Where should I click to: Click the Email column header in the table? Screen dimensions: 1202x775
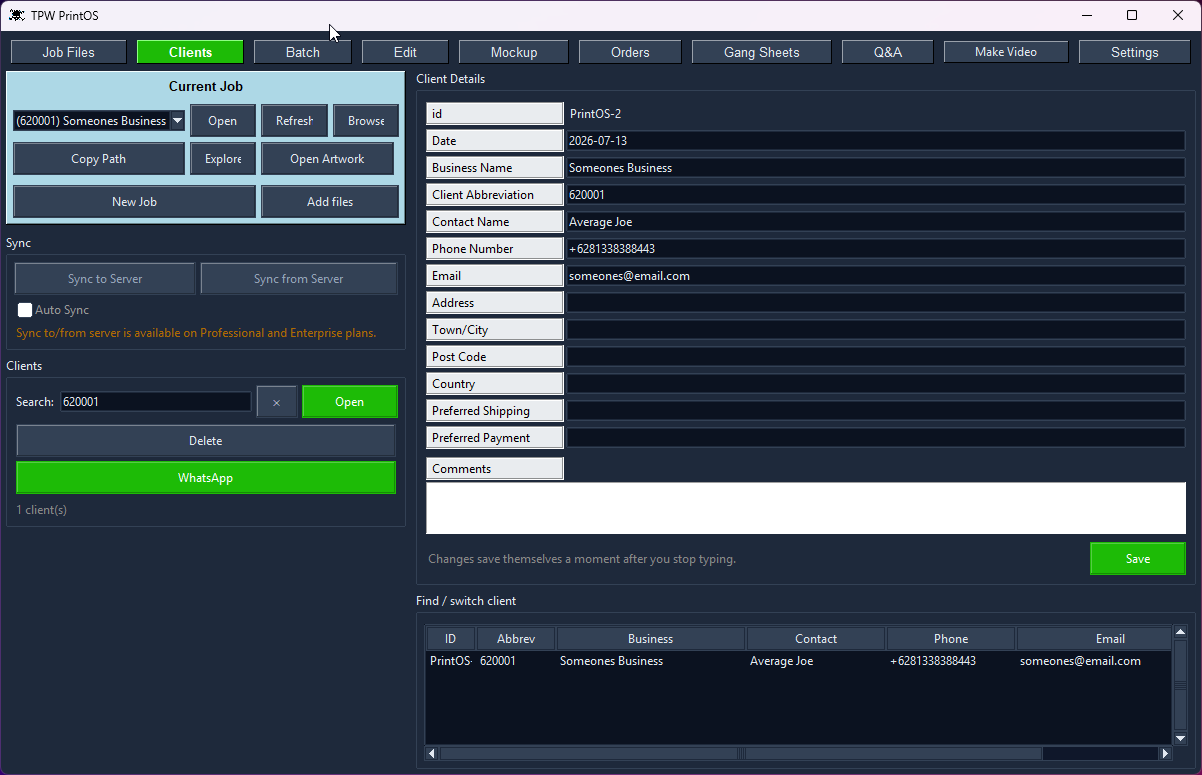[1094, 639]
